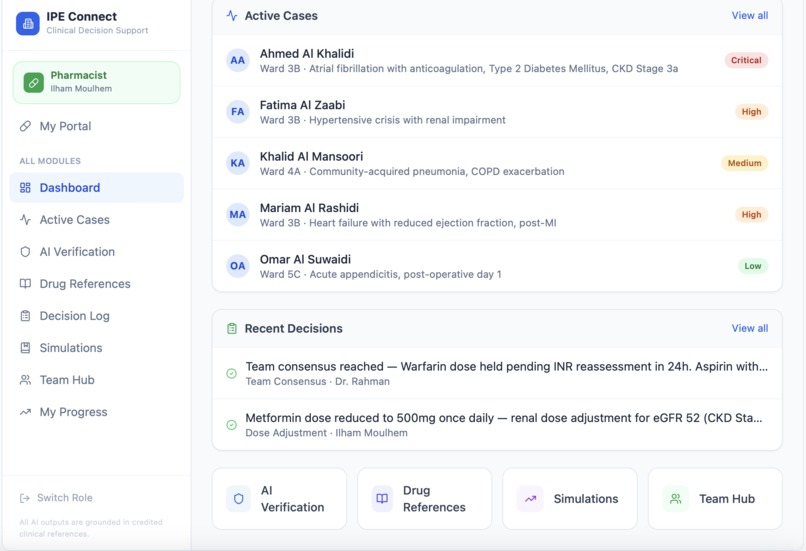Click the My Portal pill icon
This screenshot has width=806, height=551.
tap(25, 126)
